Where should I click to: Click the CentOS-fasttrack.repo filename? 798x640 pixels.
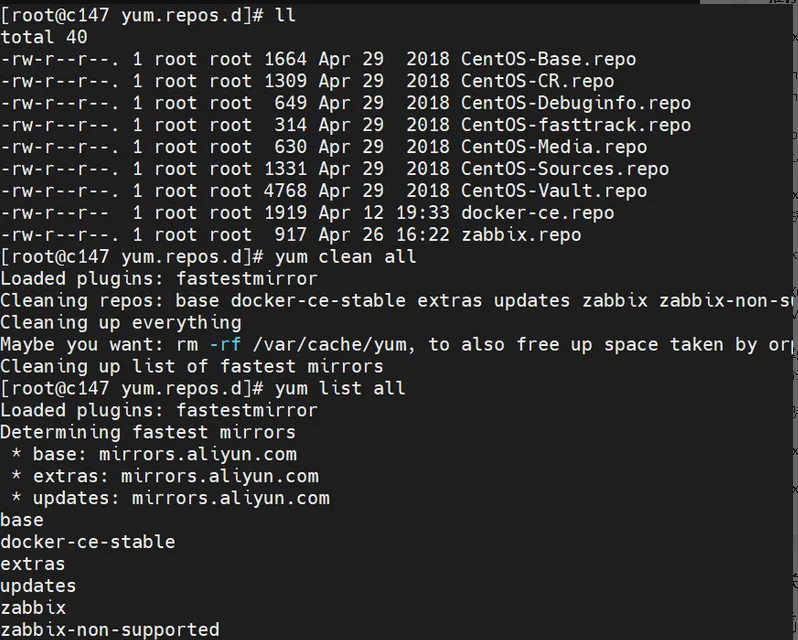[x=575, y=125]
